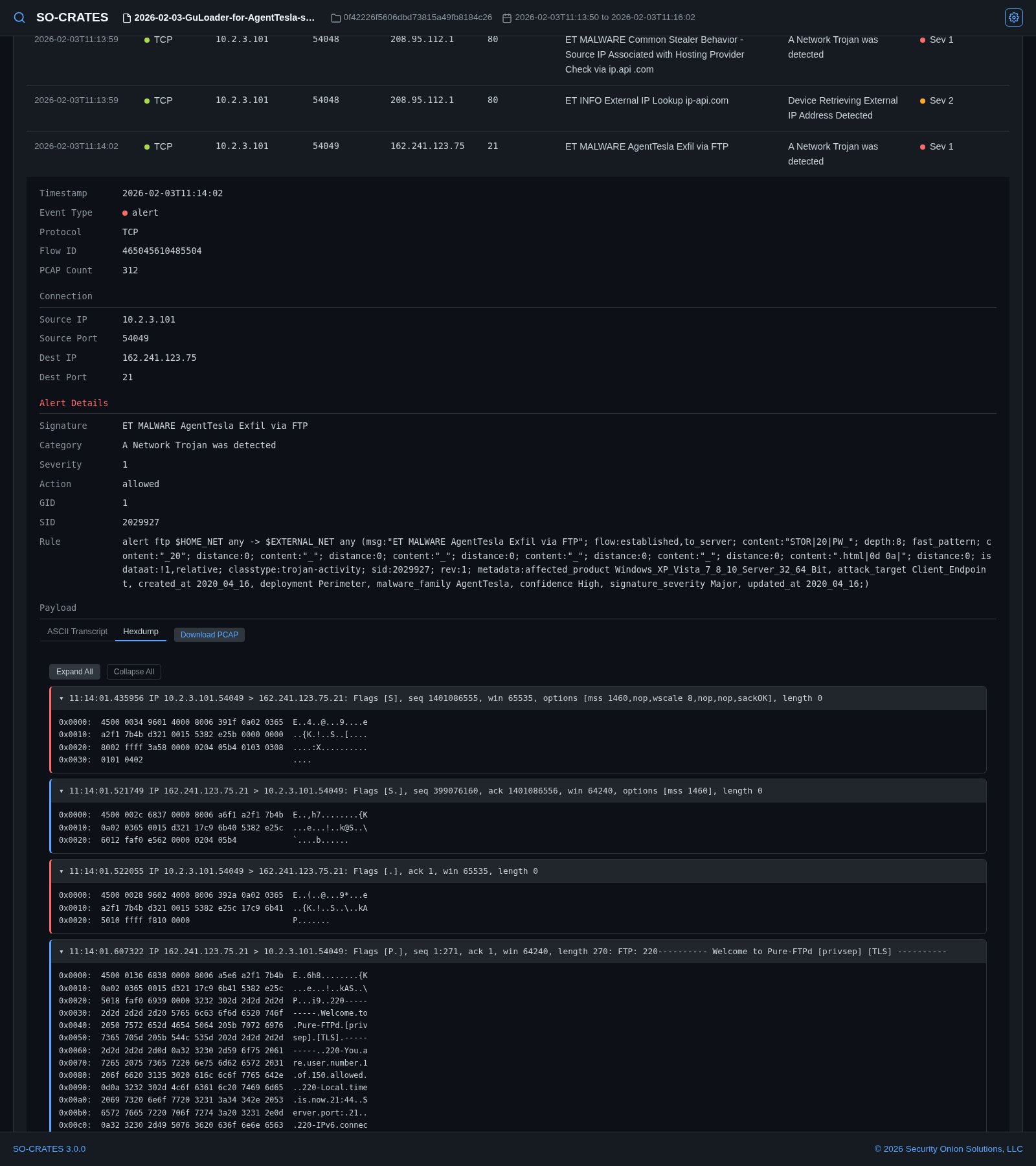Click the Connection section heading
Viewport: 1036px width, 1166px height.
tap(66, 296)
